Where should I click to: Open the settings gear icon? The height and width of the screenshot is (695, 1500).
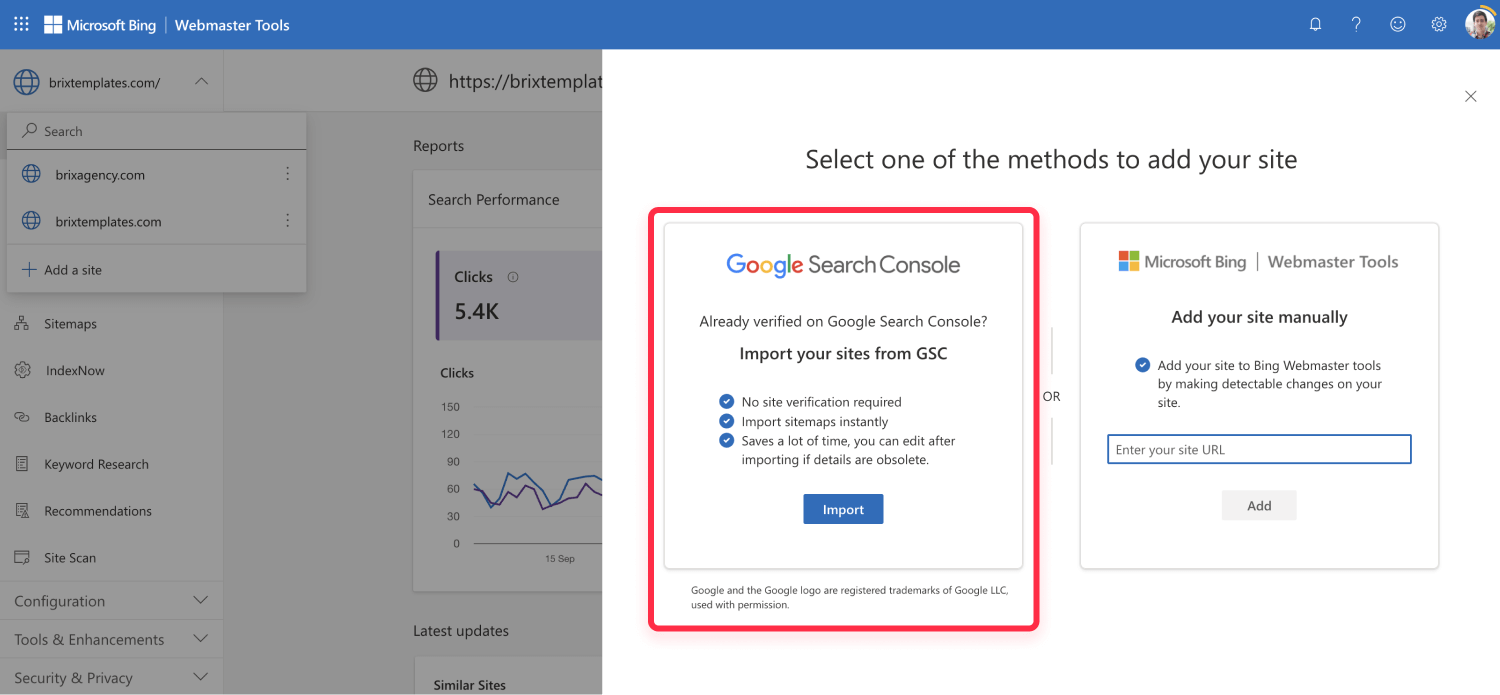(x=1438, y=24)
